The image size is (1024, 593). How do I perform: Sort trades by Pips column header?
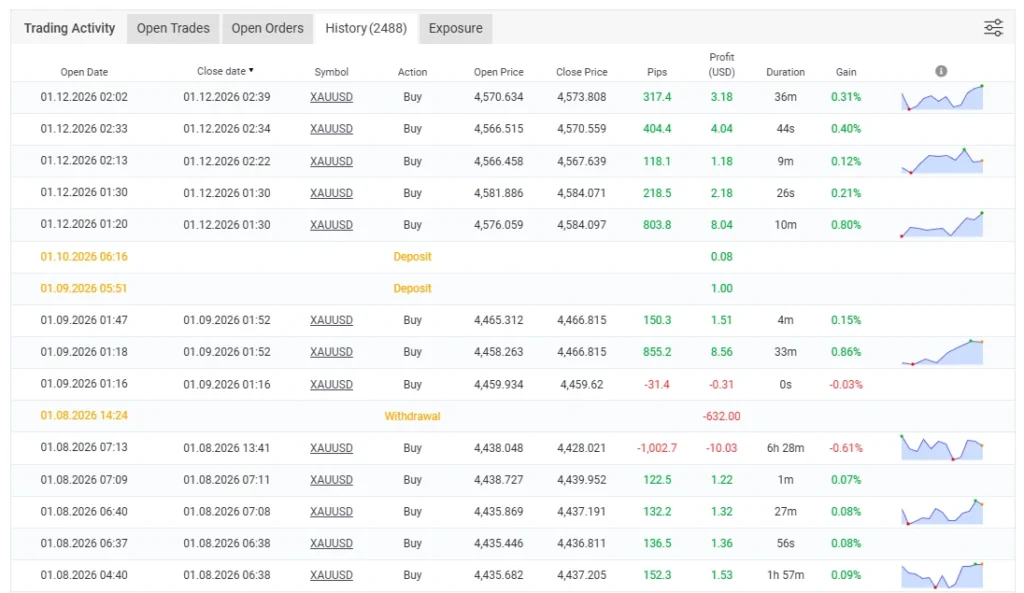pos(655,72)
